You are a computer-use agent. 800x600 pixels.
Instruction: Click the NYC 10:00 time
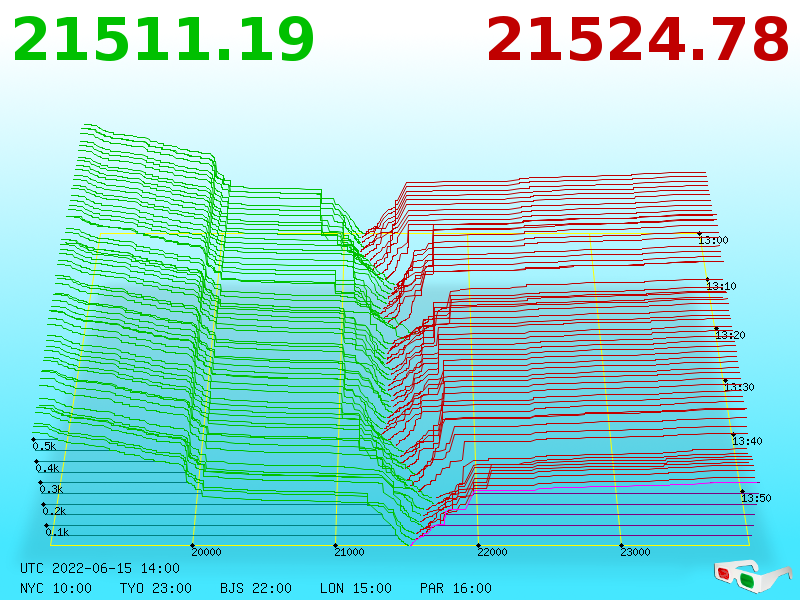56,588
